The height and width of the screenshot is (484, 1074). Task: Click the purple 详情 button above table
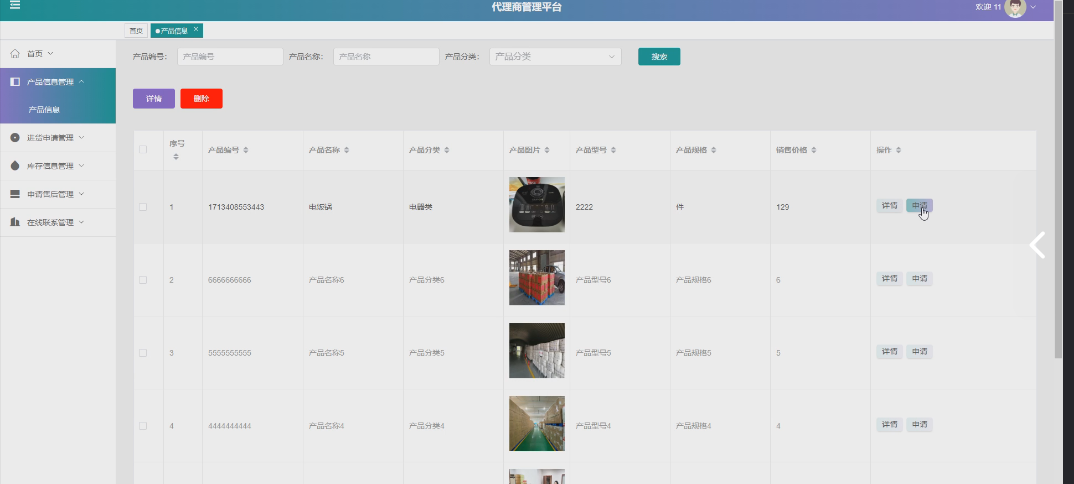point(153,99)
